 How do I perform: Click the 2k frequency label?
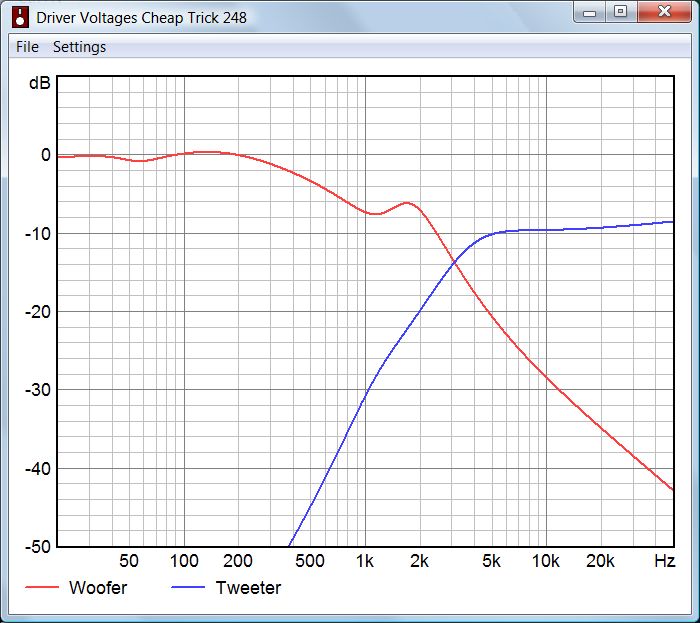point(419,561)
